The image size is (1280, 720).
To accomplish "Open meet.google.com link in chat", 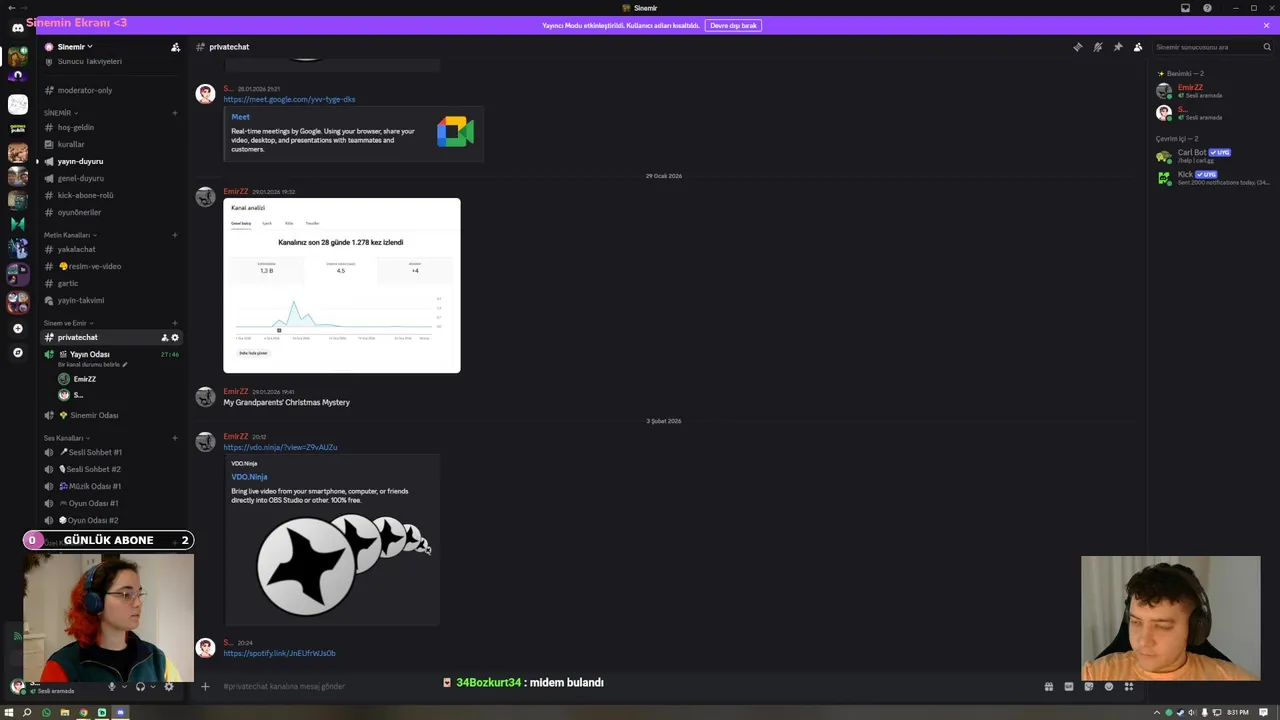I will point(289,99).
